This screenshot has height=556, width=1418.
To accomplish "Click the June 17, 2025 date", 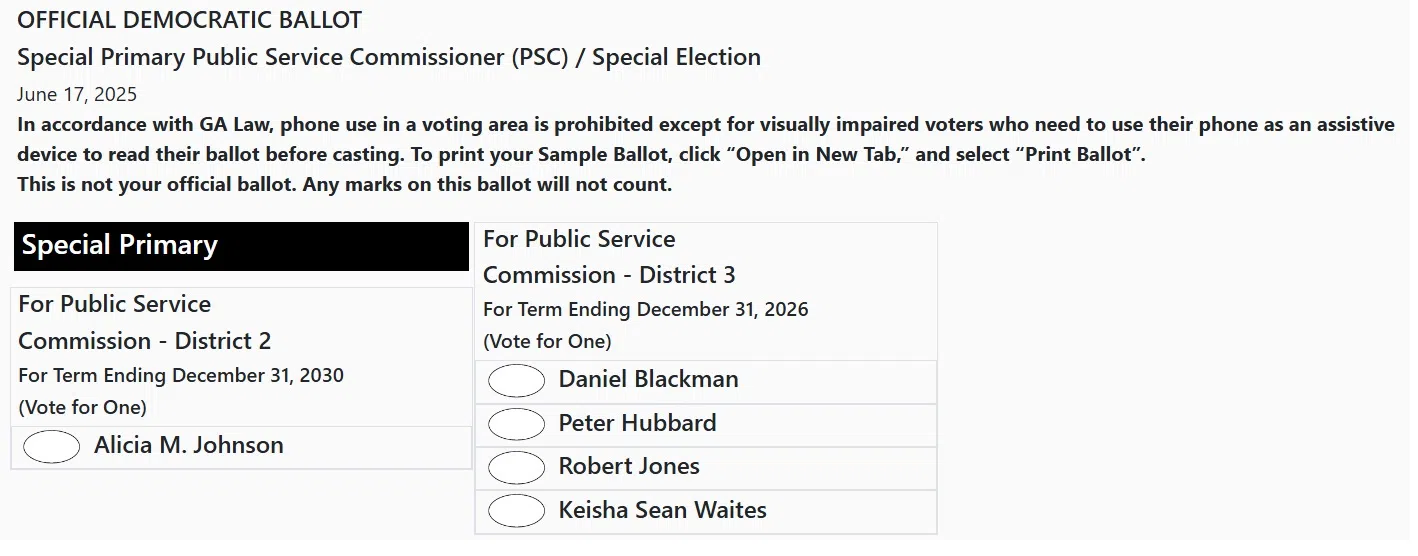I will pyautogui.click(x=77, y=95).
